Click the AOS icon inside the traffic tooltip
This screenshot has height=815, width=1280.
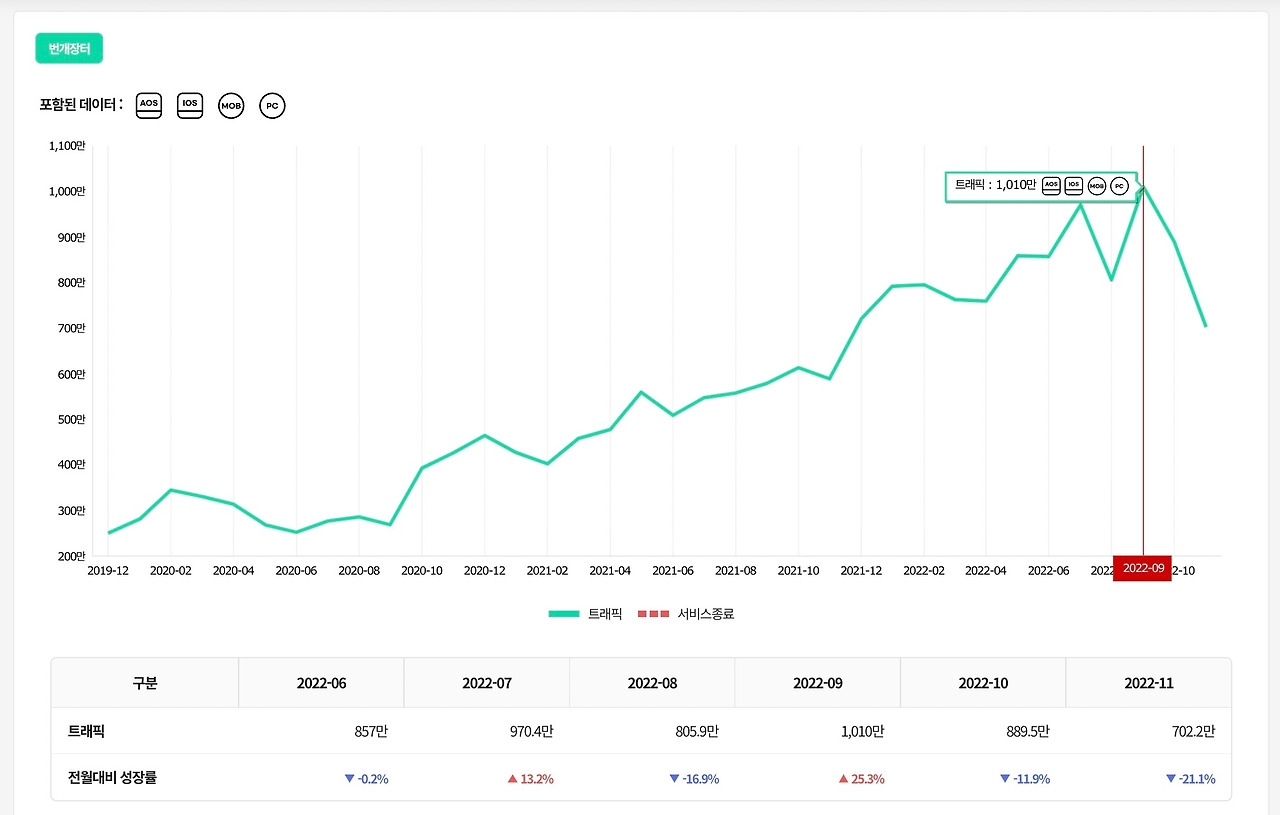pos(1051,185)
